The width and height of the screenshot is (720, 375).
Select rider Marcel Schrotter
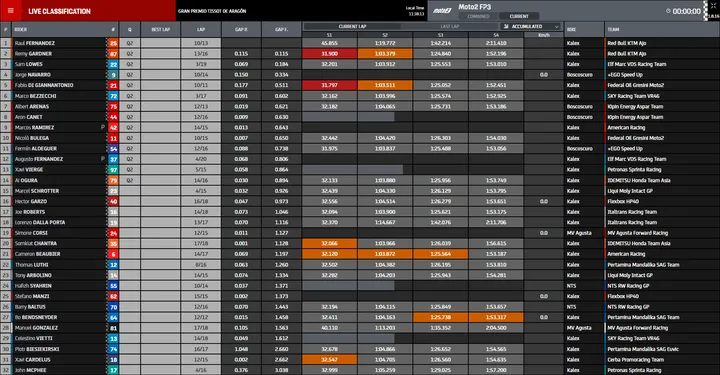click(37, 191)
